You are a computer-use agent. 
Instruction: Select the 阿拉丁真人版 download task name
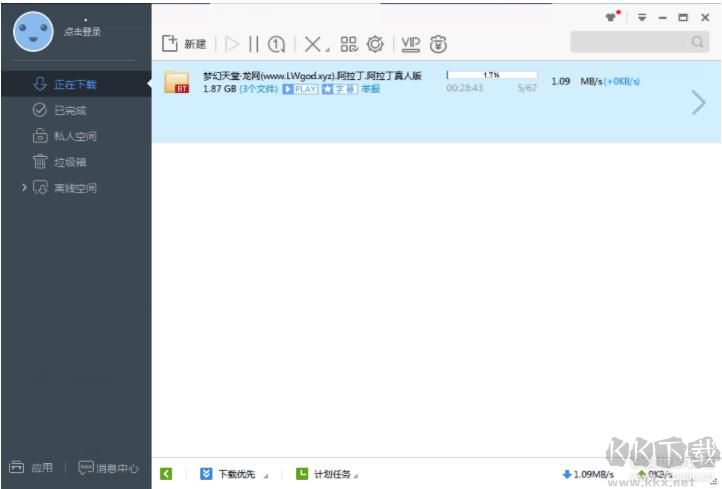312,76
